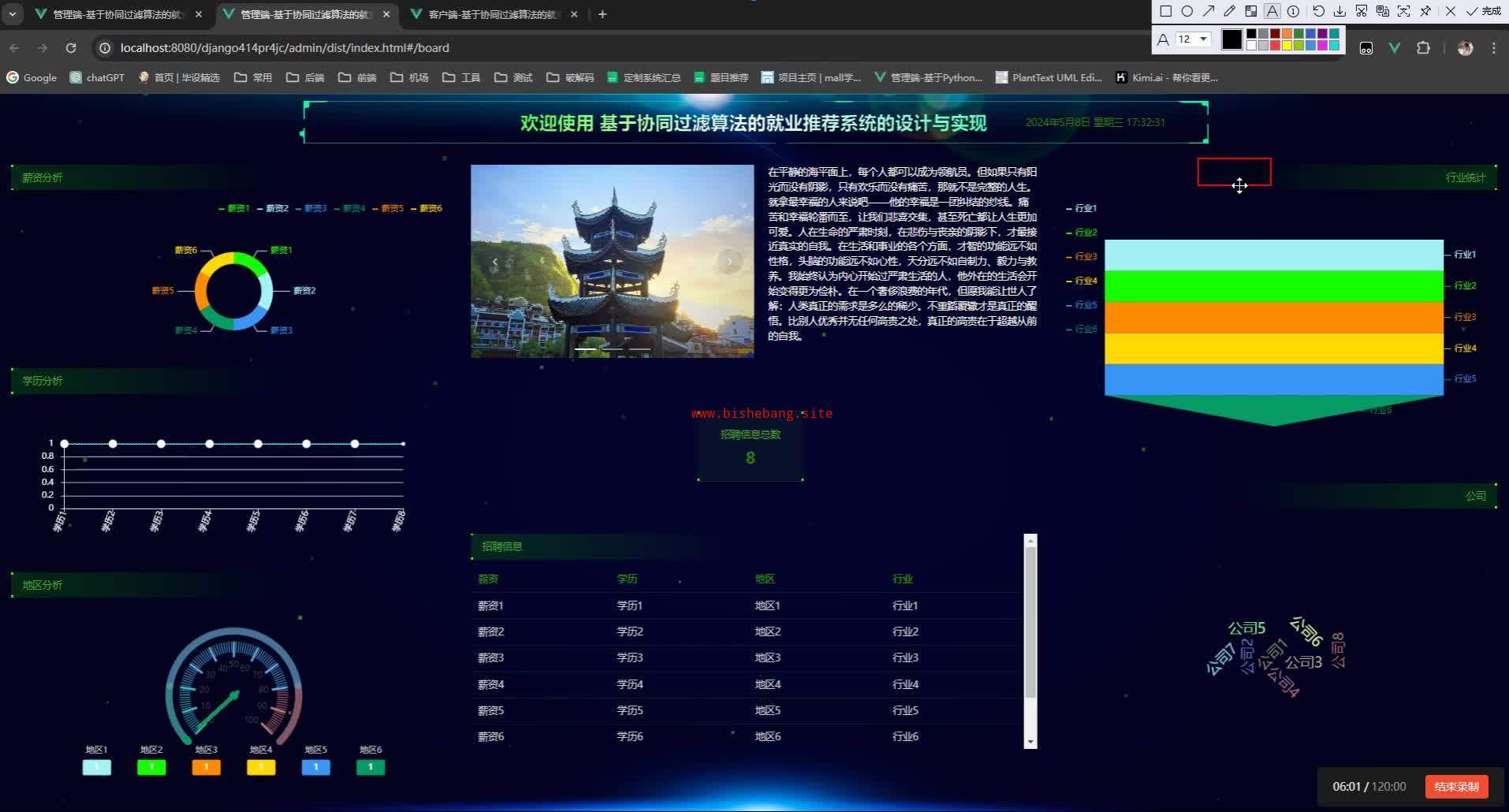Viewport: 1509px width, 812px height.
Task: Expand the tab search dropdown arrow
Action: point(13,14)
